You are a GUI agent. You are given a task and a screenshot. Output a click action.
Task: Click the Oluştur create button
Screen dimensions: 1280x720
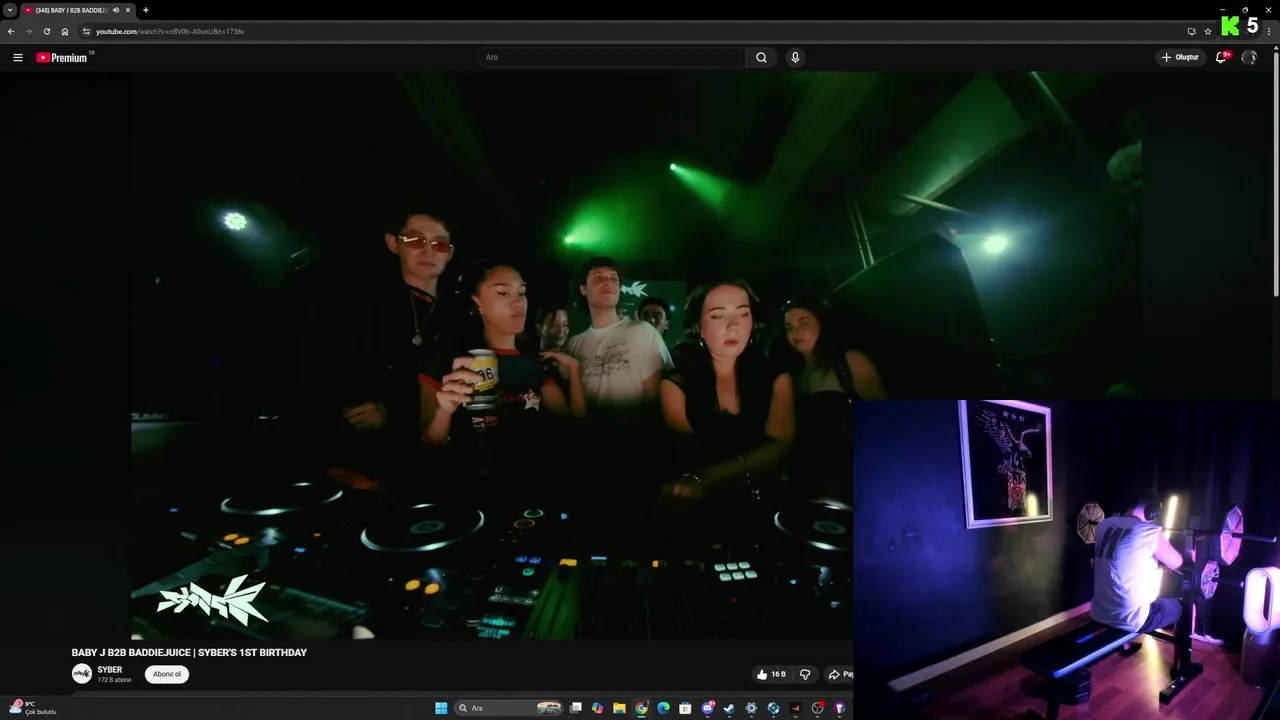click(x=1180, y=57)
